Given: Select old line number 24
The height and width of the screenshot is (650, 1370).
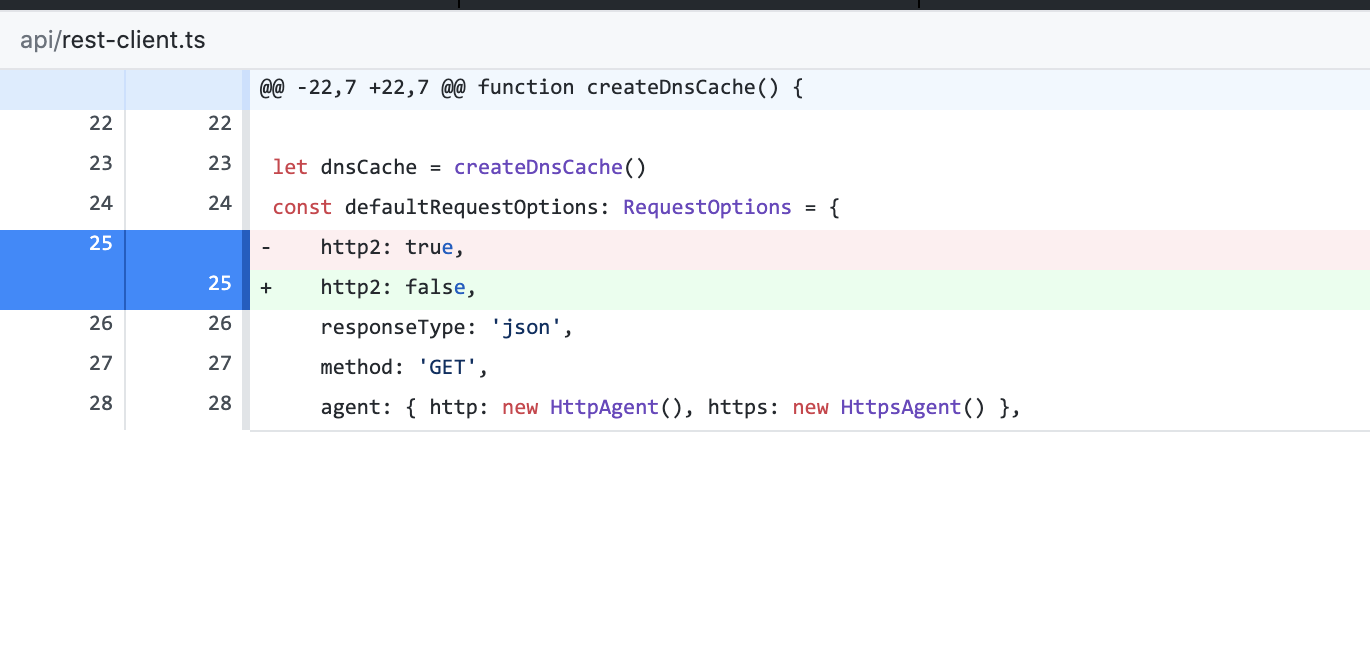Looking at the screenshot, I should point(101,203).
